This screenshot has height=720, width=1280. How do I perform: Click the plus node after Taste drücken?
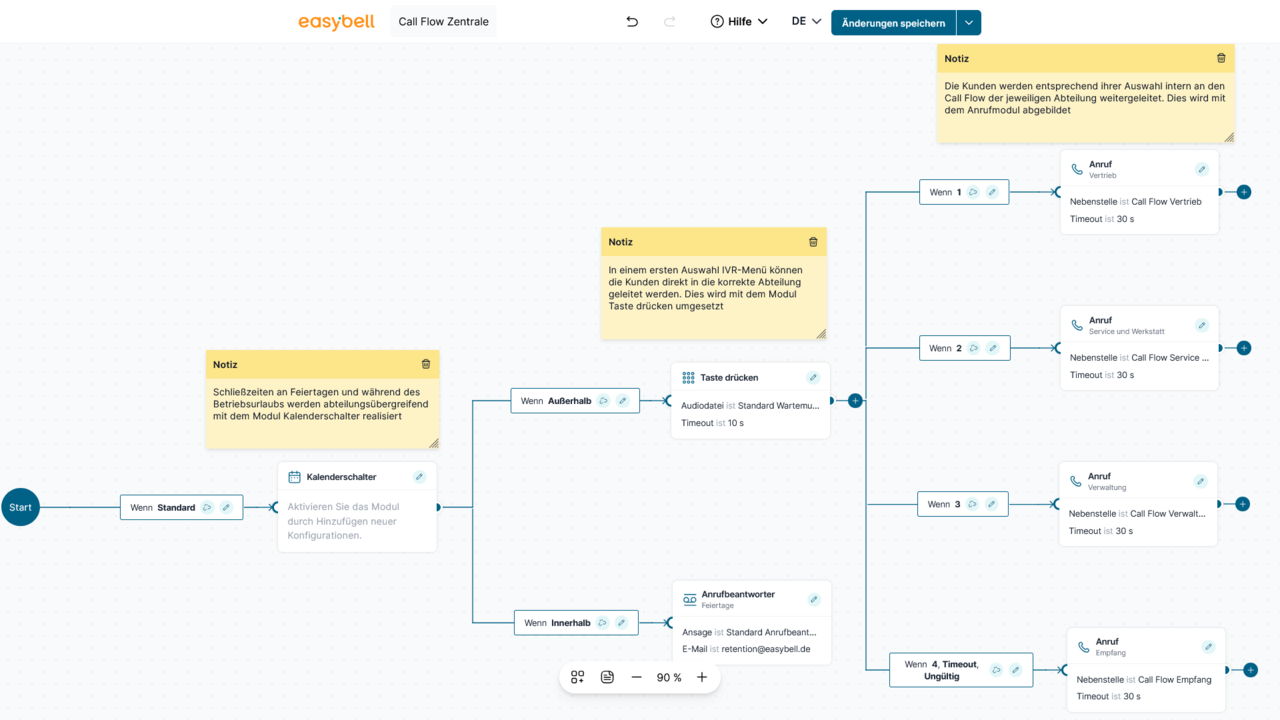[x=855, y=401]
